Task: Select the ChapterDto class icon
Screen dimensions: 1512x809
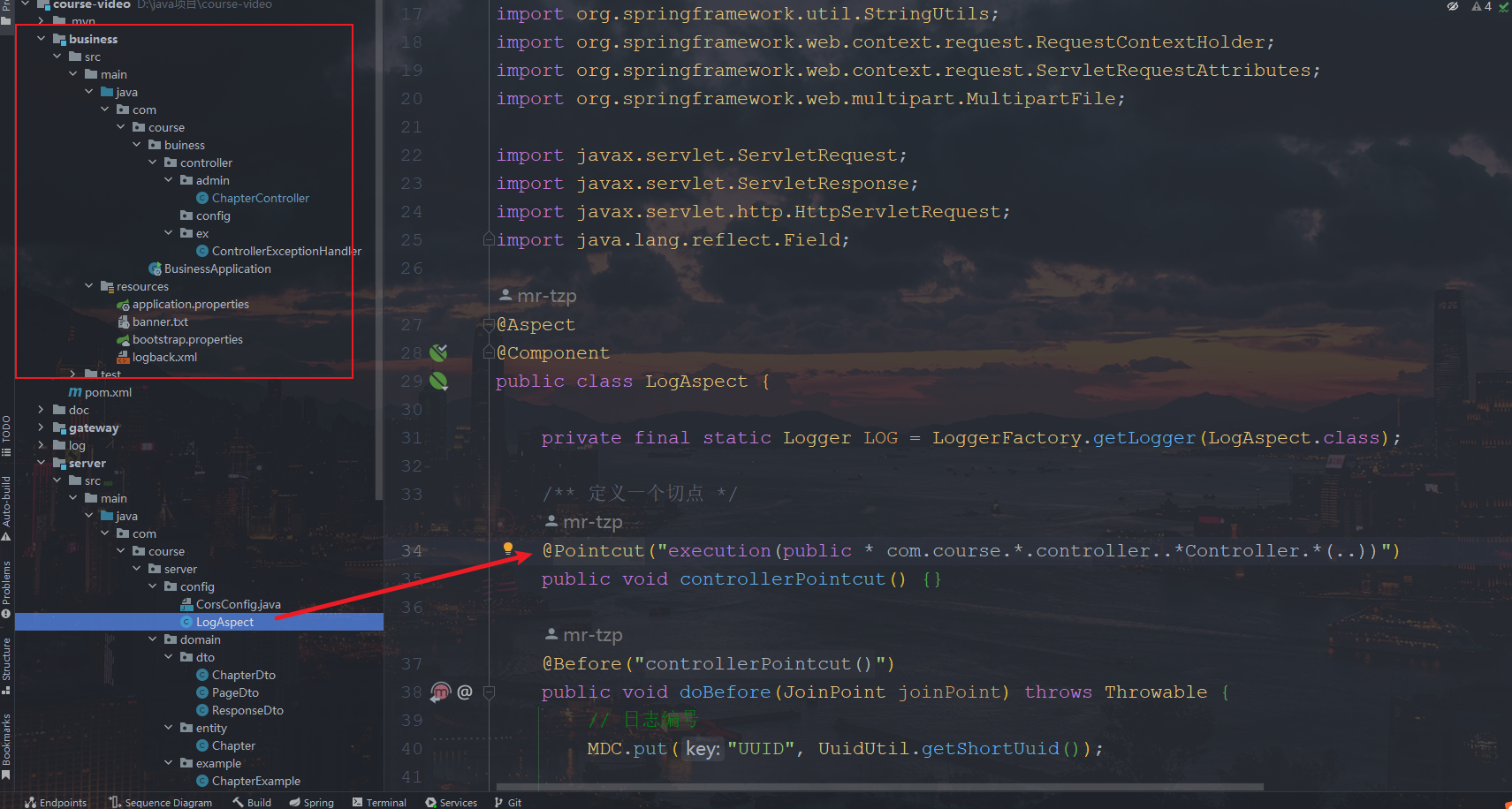Action: point(202,675)
